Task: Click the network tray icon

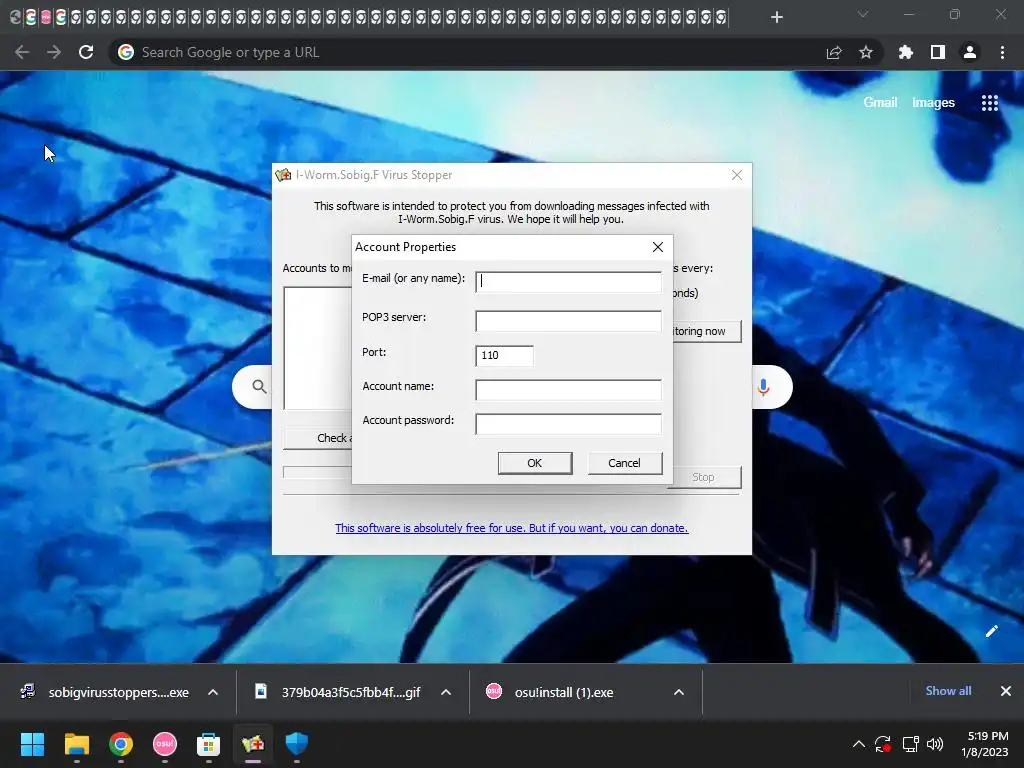Action: coord(910,744)
